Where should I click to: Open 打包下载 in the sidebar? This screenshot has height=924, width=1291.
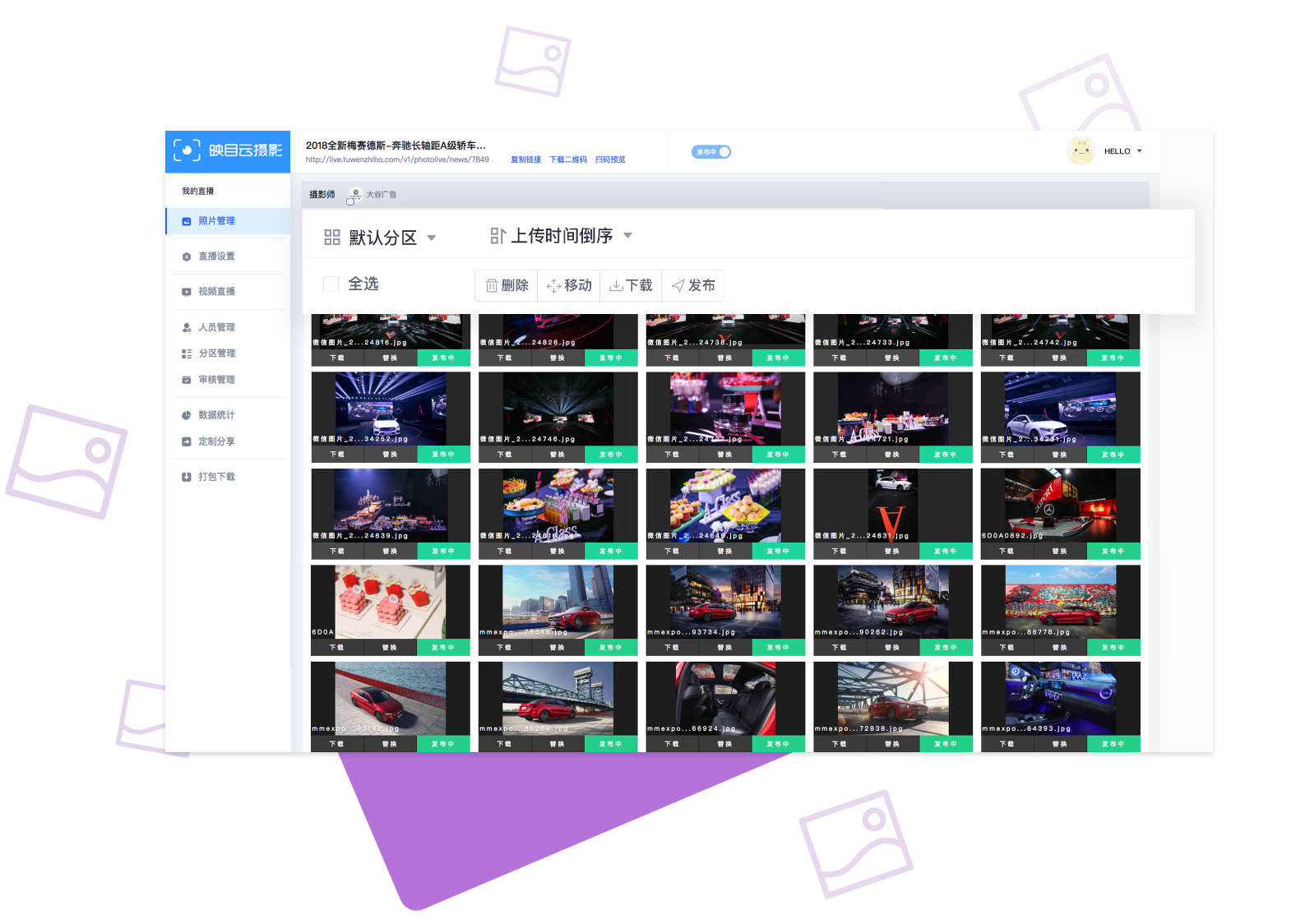(x=216, y=477)
